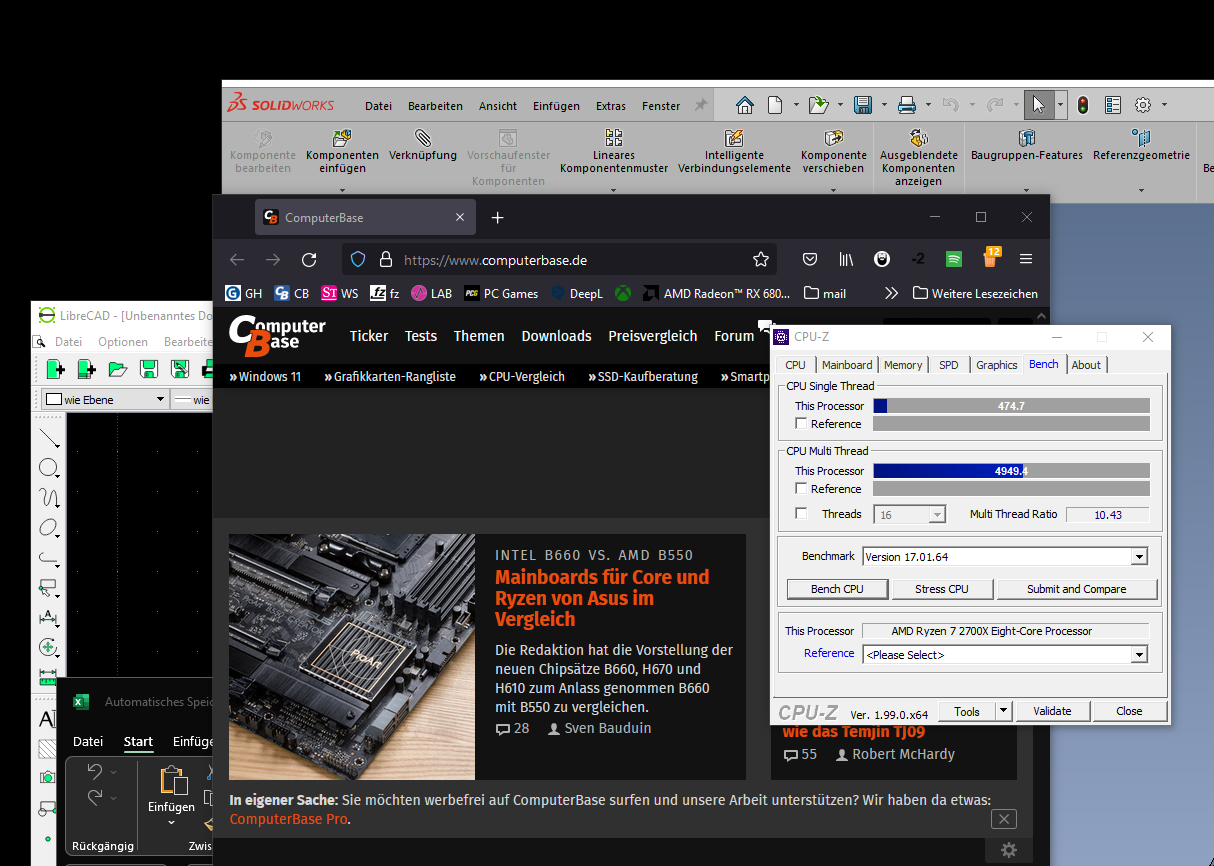
Task: Toggle CPU Single Thread Reference checkbox
Action: click(x=801, y=424)
